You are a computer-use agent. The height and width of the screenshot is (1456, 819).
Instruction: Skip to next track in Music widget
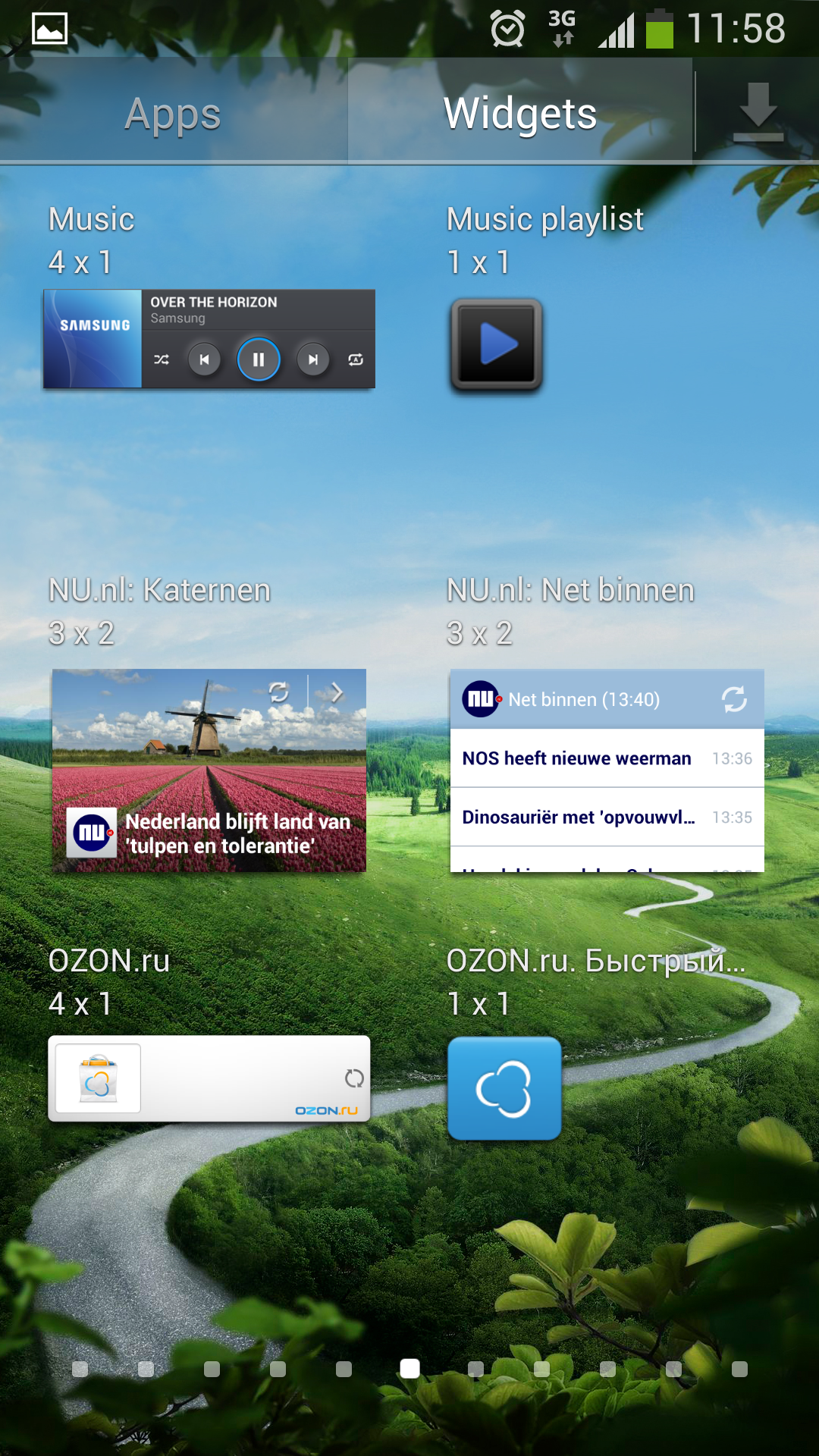312,359
